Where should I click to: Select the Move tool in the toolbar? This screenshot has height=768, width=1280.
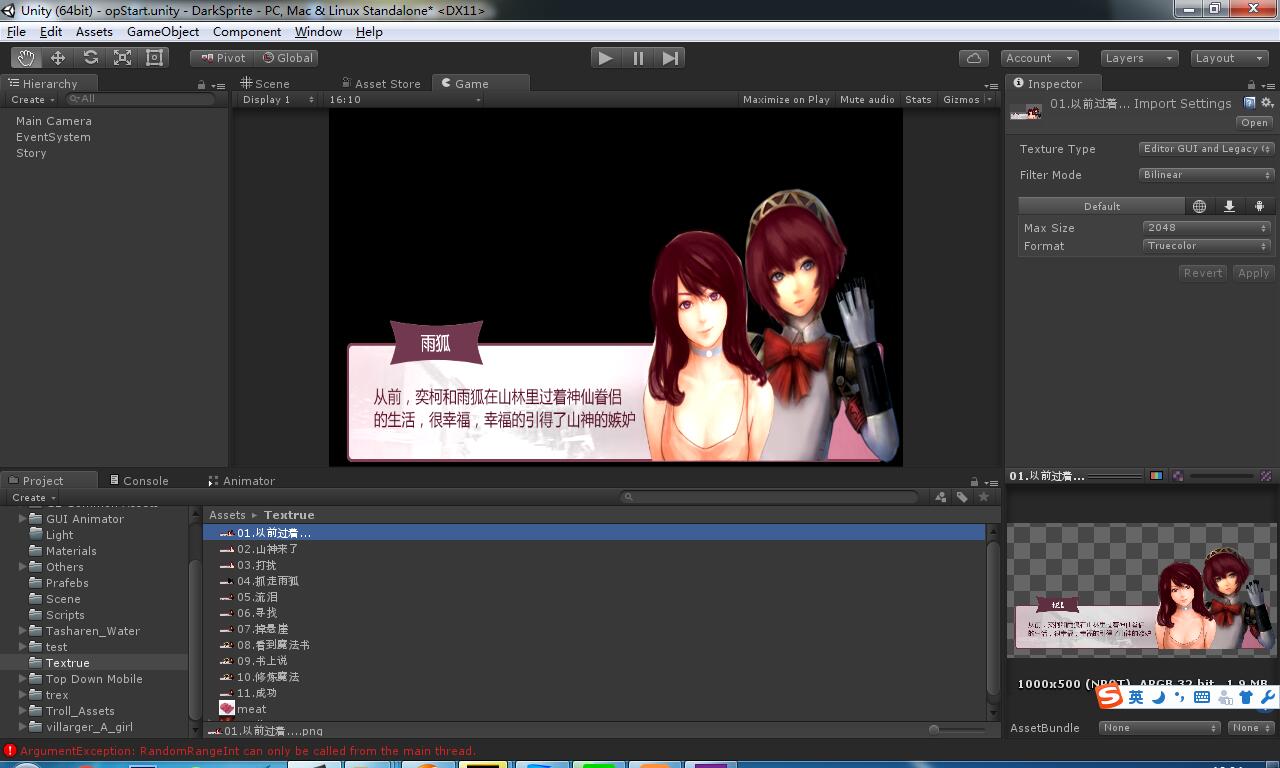[58, 58]
